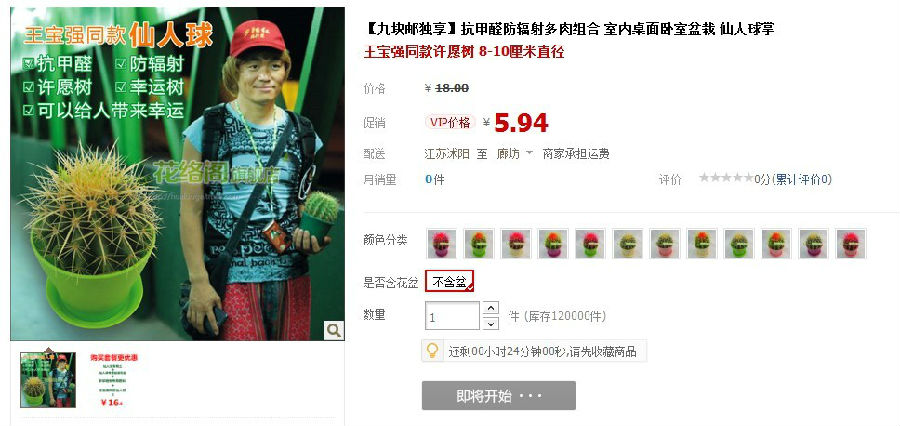Click the main cactus product image

[x=177, y=173]
